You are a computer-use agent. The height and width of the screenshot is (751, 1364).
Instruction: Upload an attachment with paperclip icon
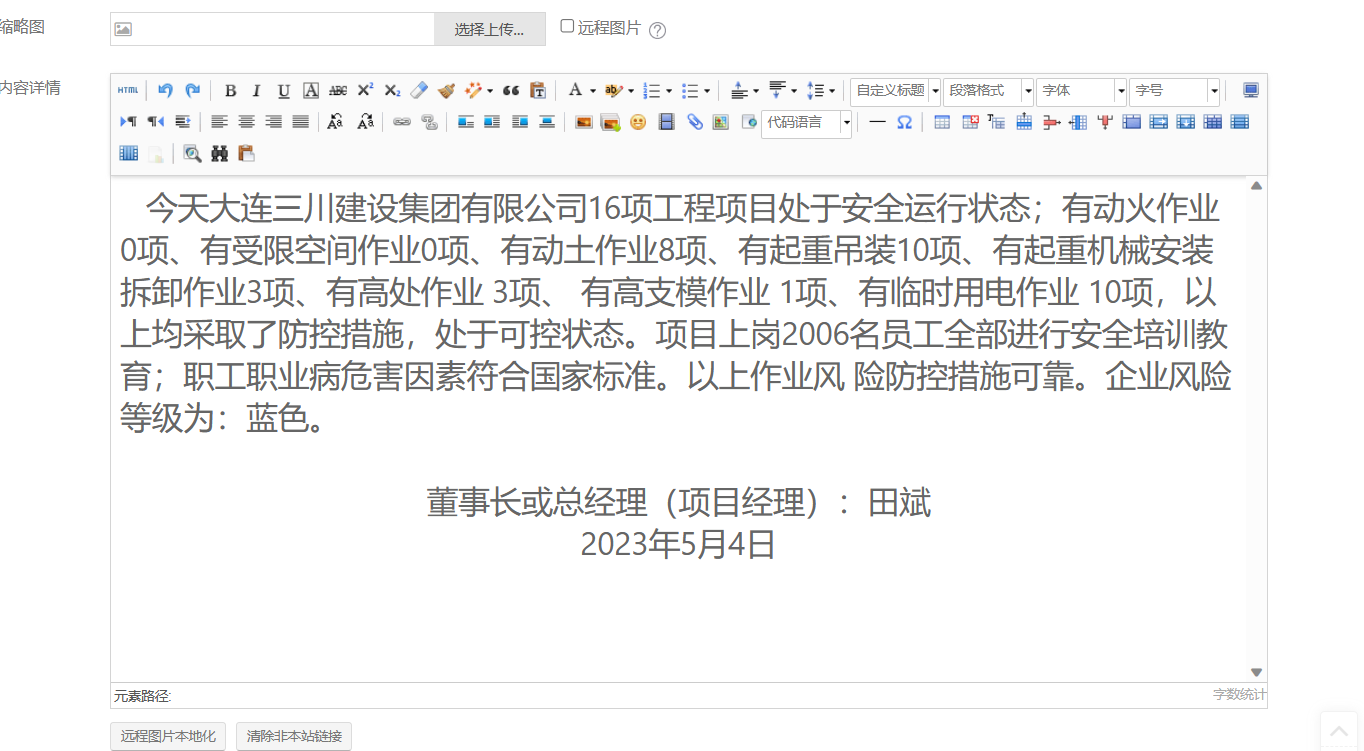[x=695, y=122]
